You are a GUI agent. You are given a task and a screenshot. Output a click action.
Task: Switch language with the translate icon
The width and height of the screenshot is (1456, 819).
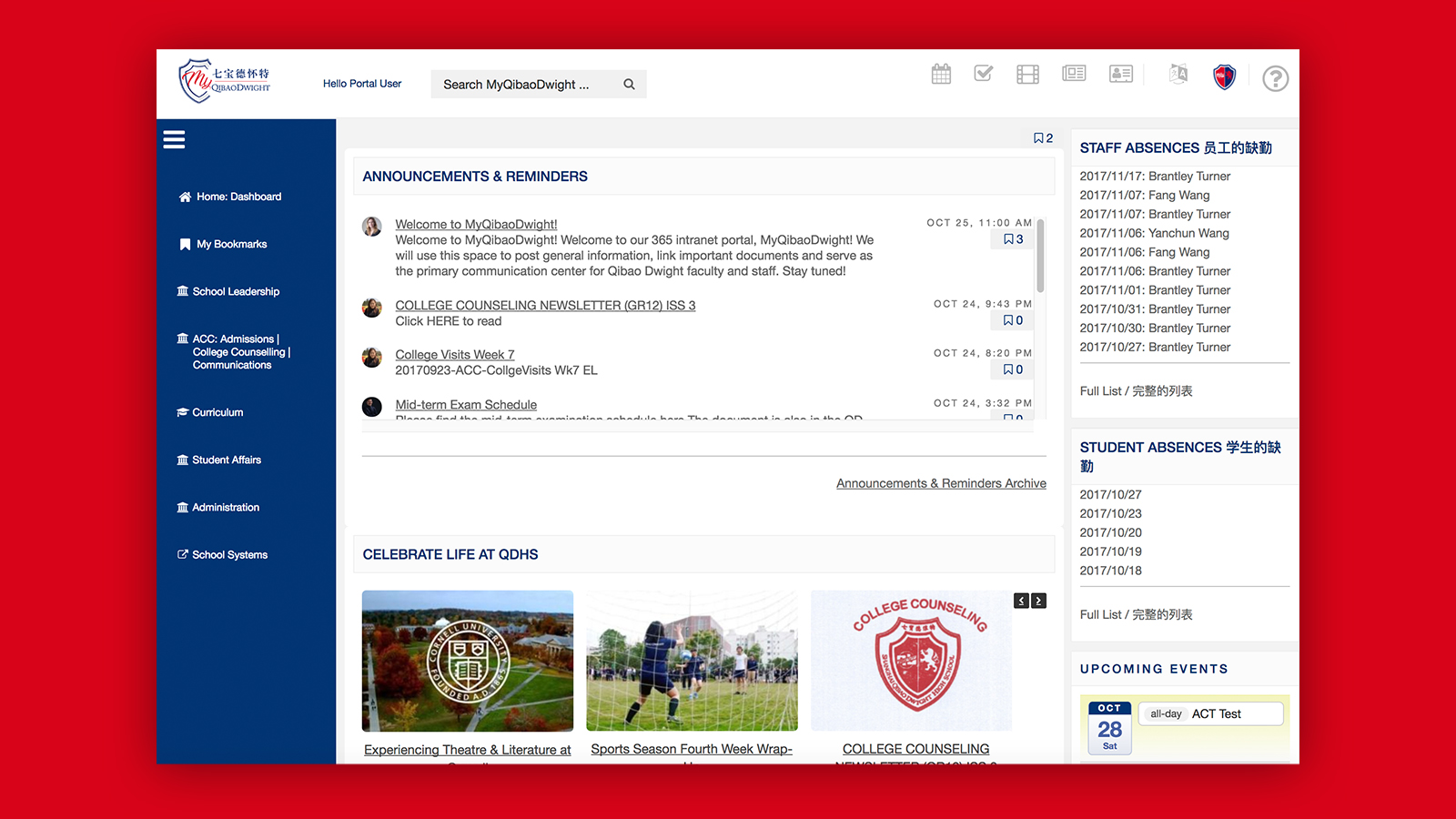[x=1178, y=74]
